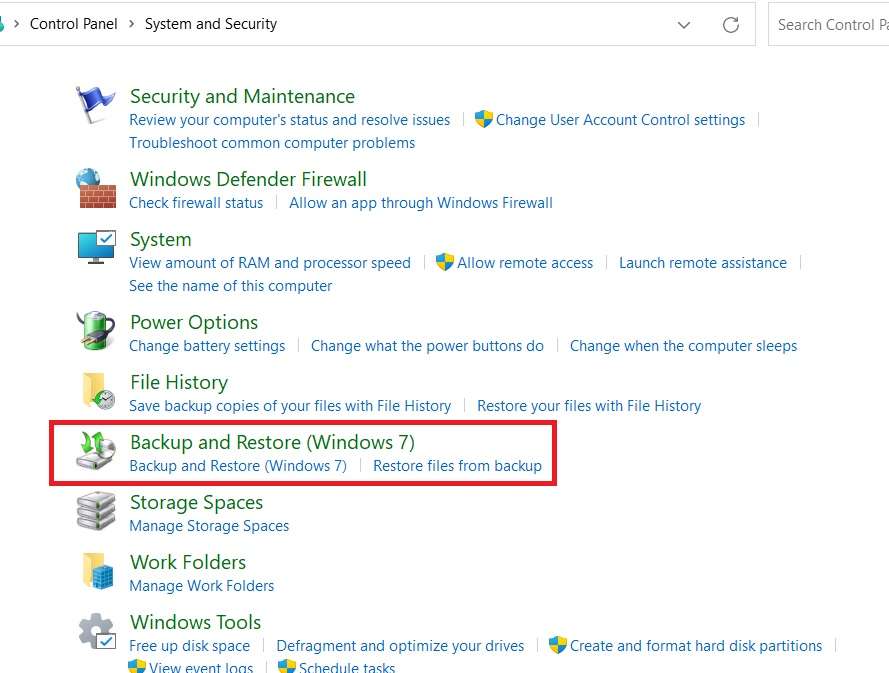Click the Backup and Restore drive icon

[96, 451]
